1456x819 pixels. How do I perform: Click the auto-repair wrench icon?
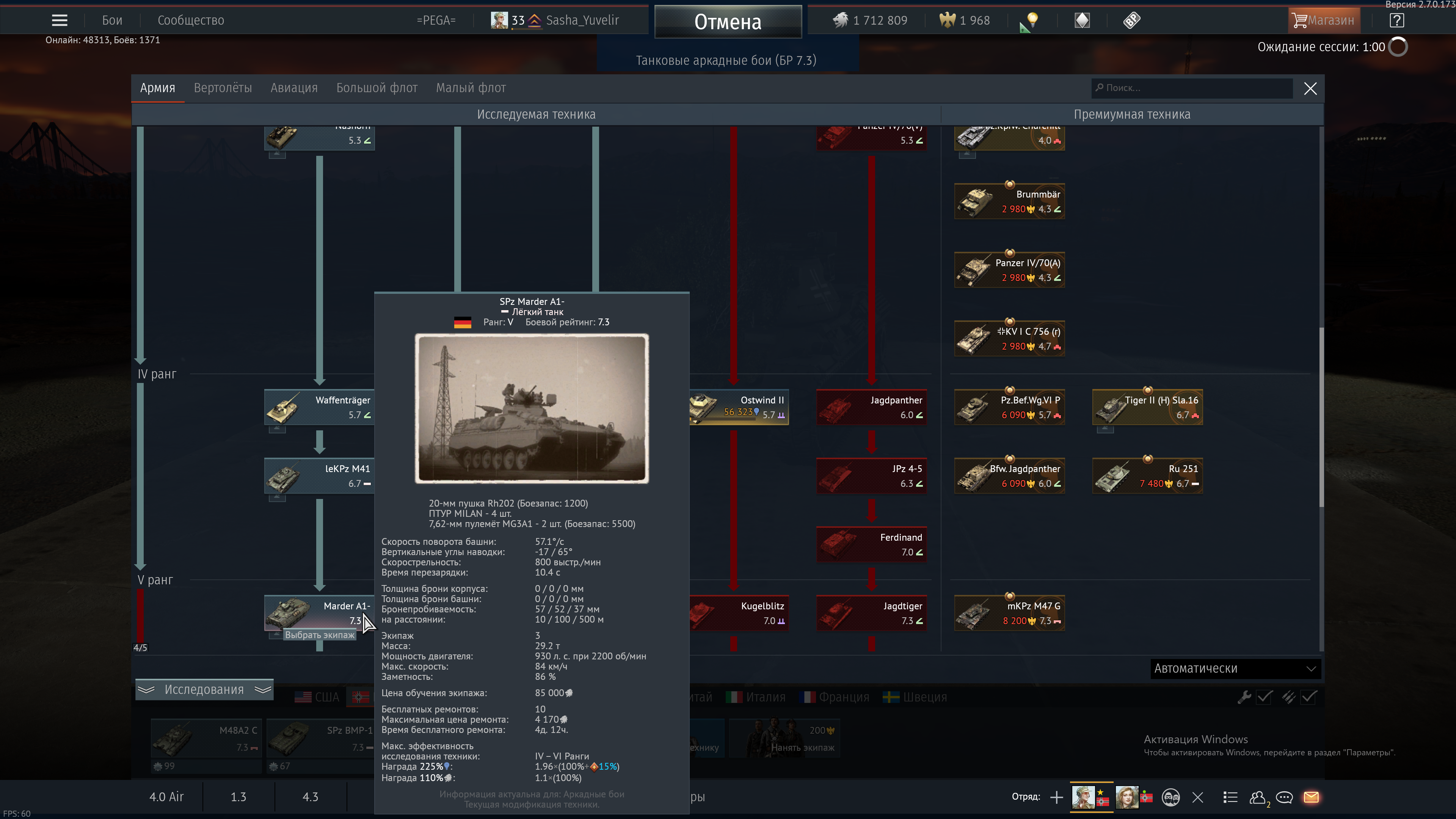[x=1244, y=697]
